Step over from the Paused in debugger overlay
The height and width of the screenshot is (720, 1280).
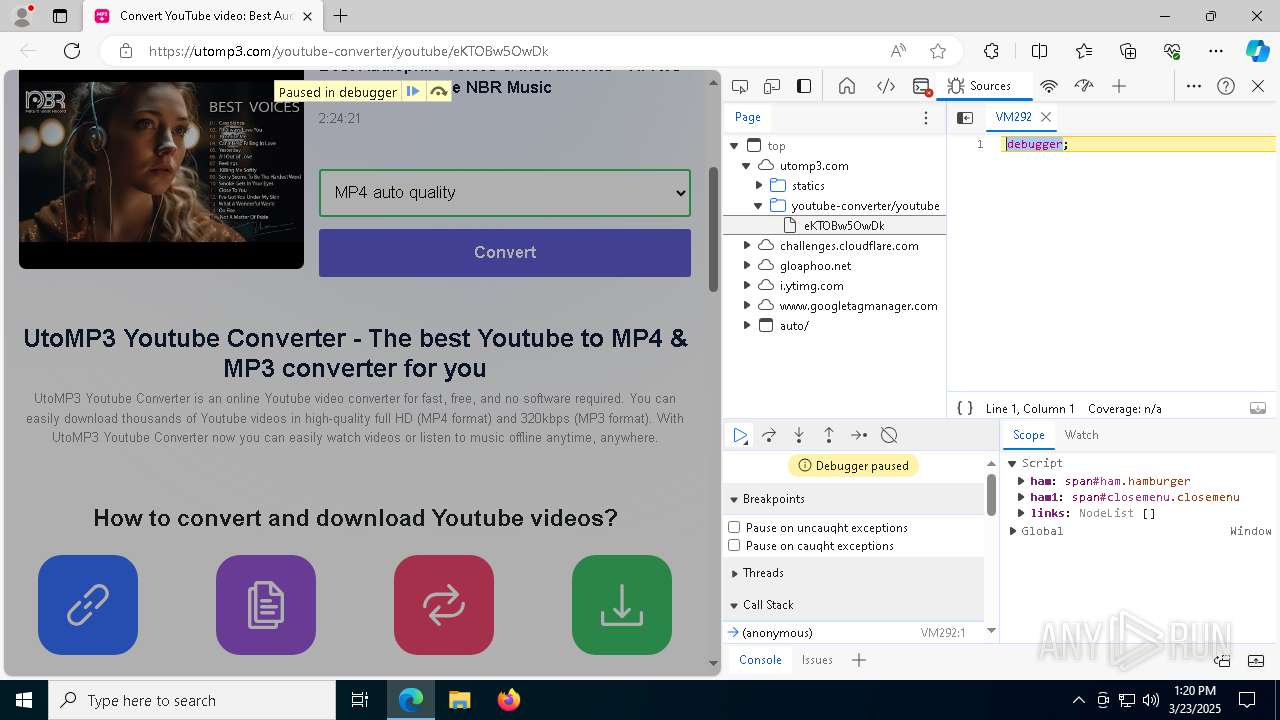[x=438, y=91]
